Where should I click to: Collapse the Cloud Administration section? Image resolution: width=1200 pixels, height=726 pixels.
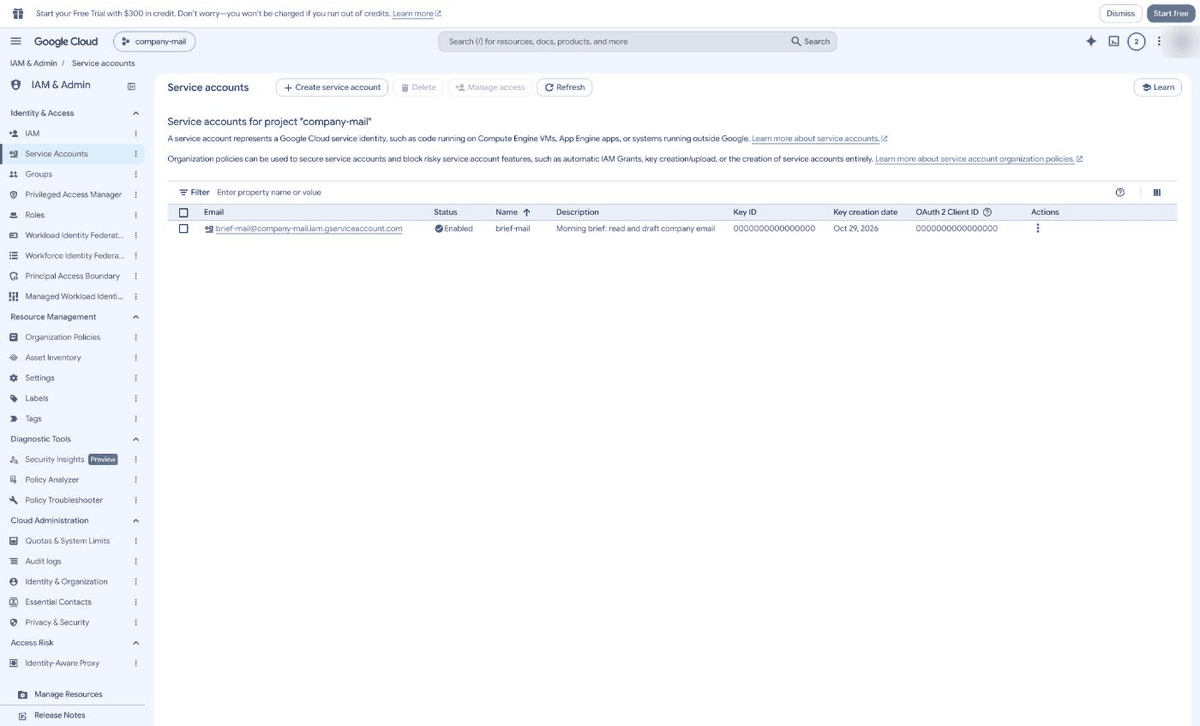click(136, 520)
